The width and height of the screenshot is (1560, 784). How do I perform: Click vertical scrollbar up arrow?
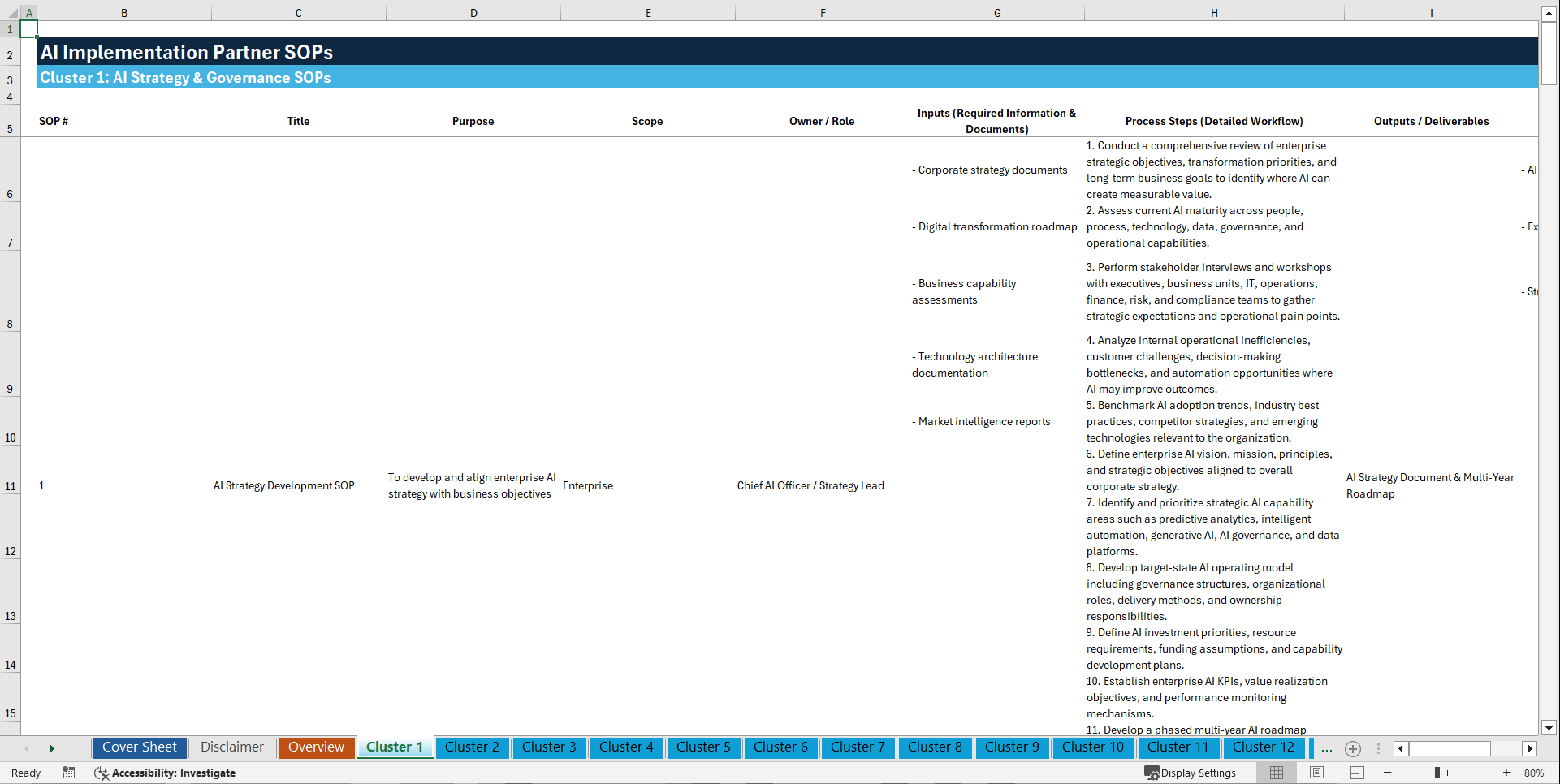(x=1549, y=13)
